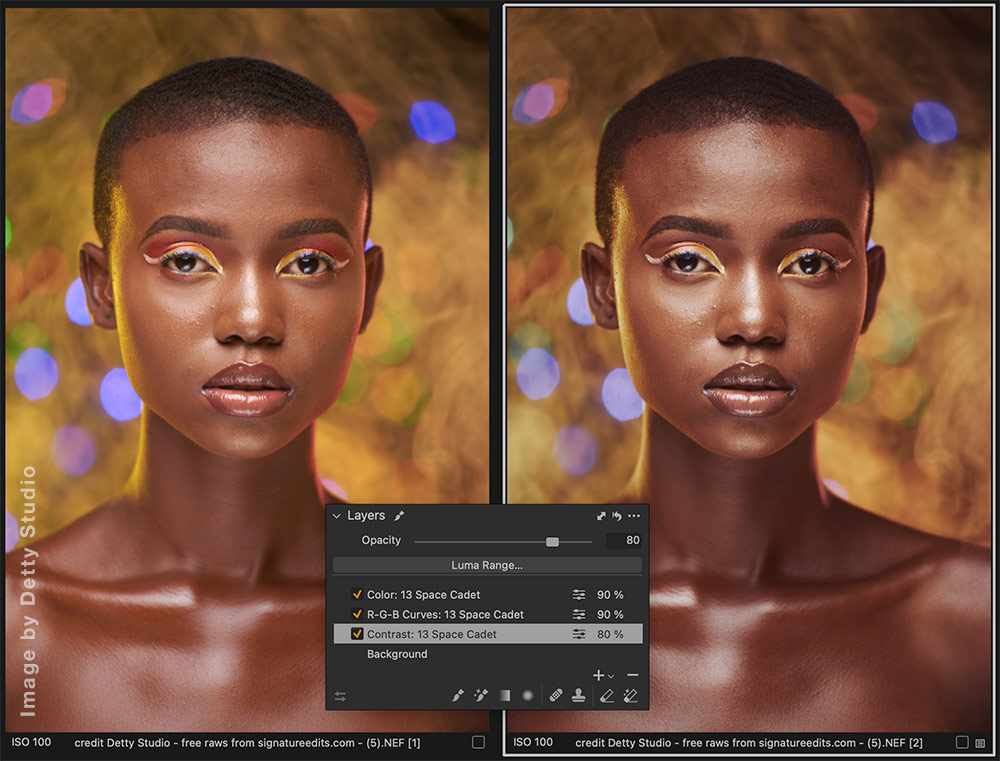Viewport: 1000px width, 761px height.
Task: Collapse the Layers panel chevron
Action: tap(336, 516)
